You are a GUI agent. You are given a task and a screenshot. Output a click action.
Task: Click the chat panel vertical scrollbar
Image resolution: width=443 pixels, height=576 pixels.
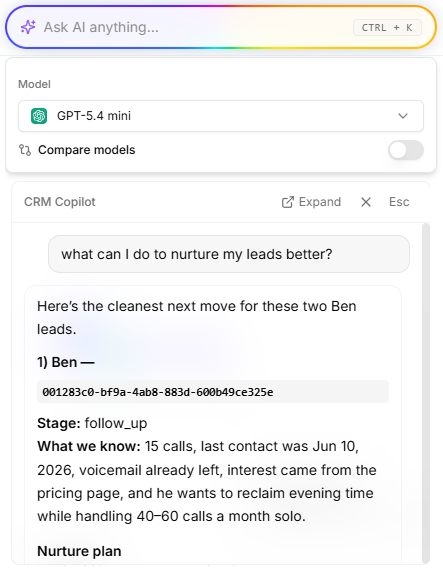point(426,393)
